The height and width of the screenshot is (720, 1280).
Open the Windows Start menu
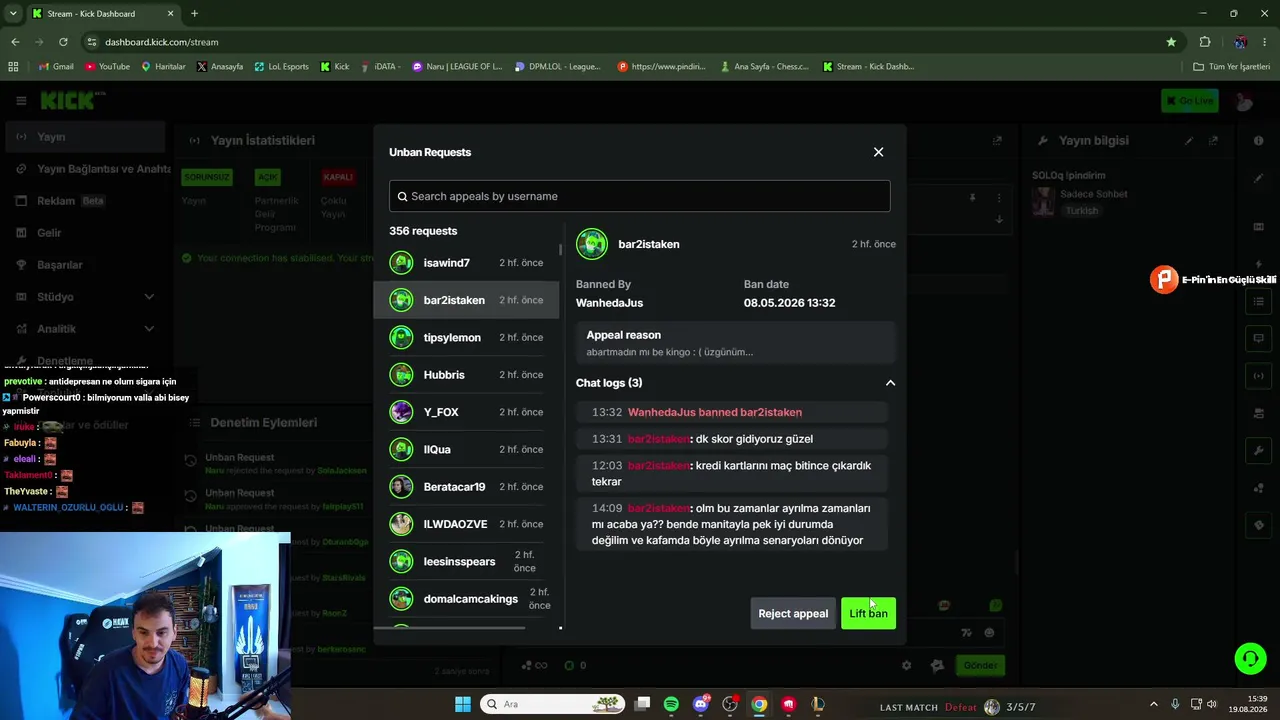coord(462,704)
